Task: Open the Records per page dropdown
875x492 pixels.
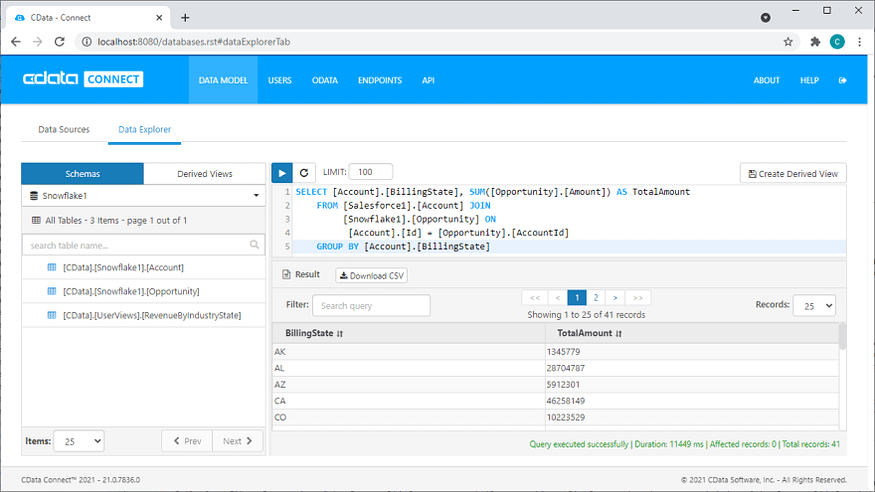Action: tap(814, 306)
